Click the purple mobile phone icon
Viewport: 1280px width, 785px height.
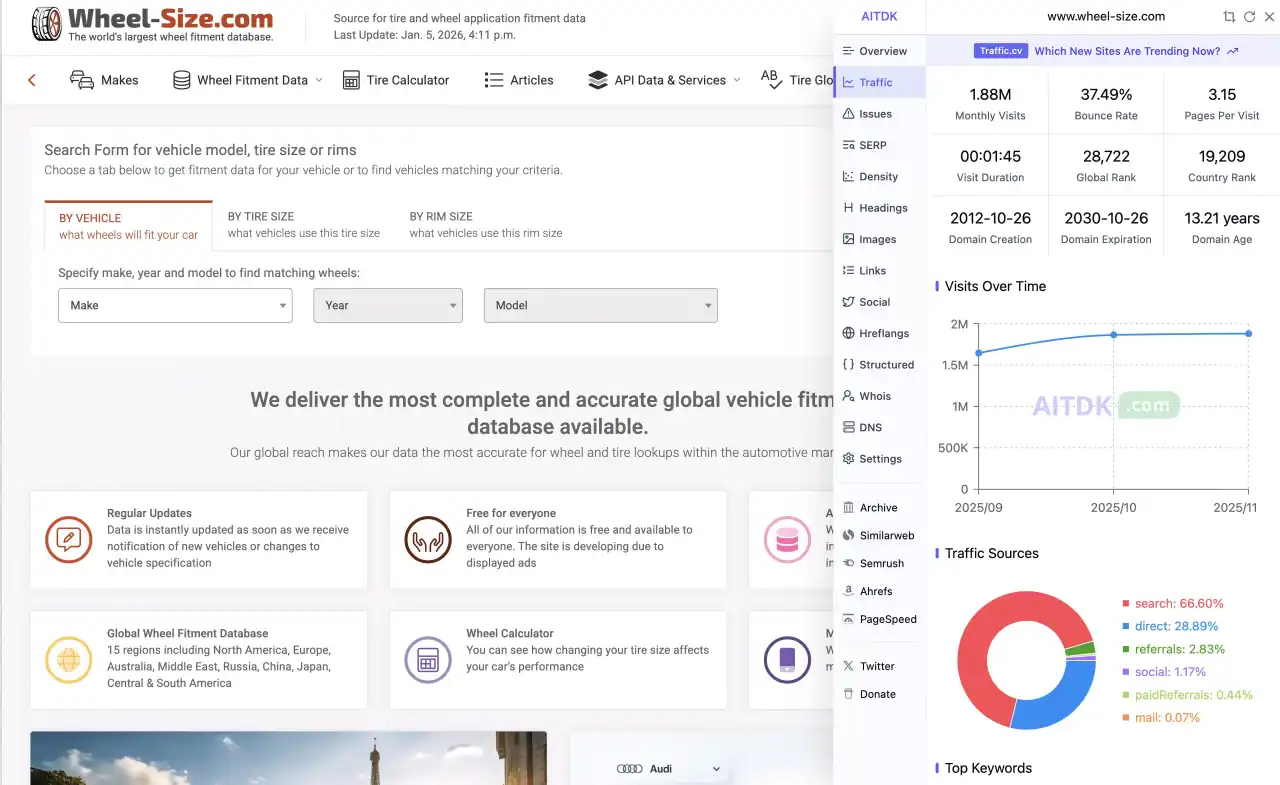[x=787, y=660]
